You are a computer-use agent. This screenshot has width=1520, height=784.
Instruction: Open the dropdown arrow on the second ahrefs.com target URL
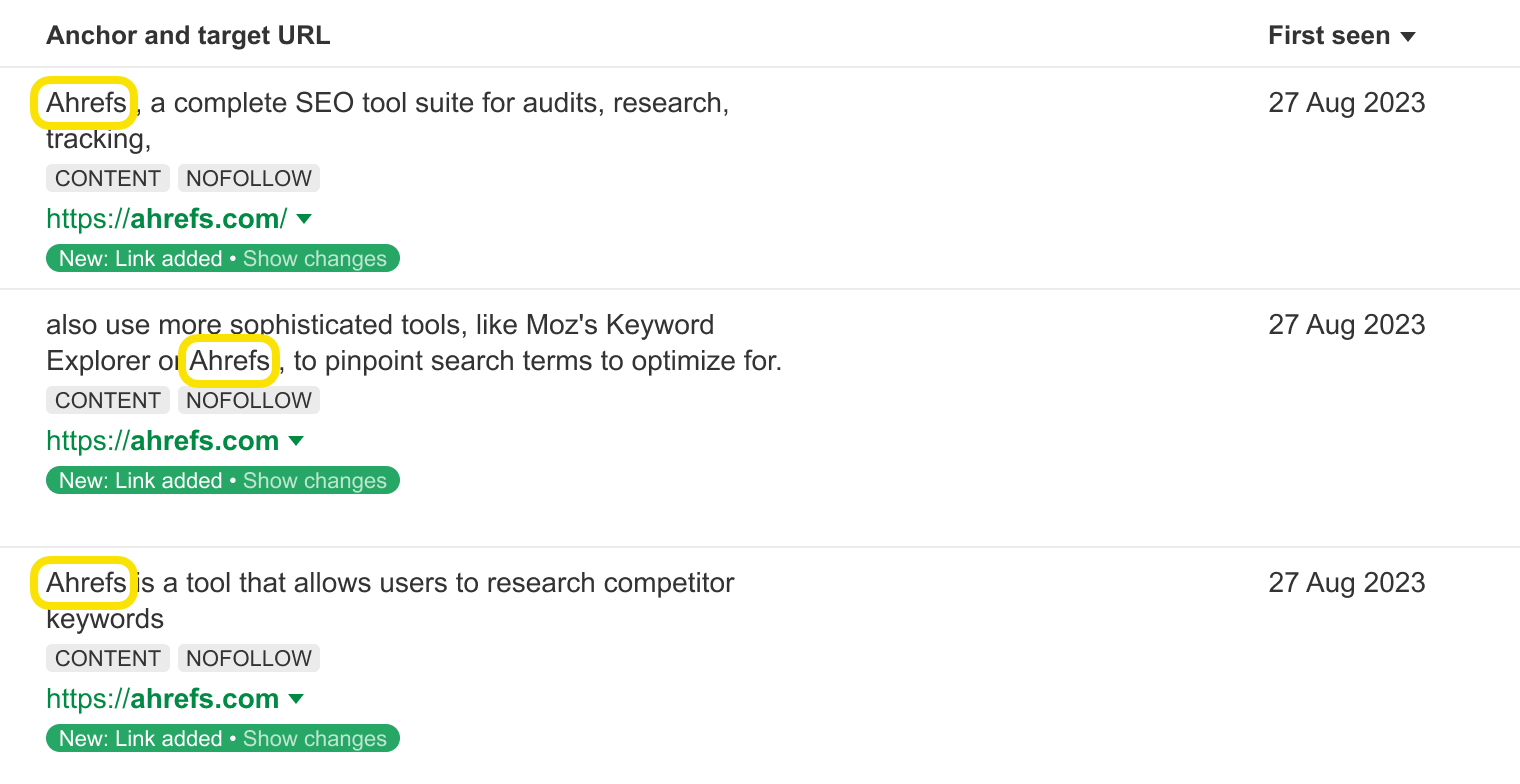(x=296, y=440)
